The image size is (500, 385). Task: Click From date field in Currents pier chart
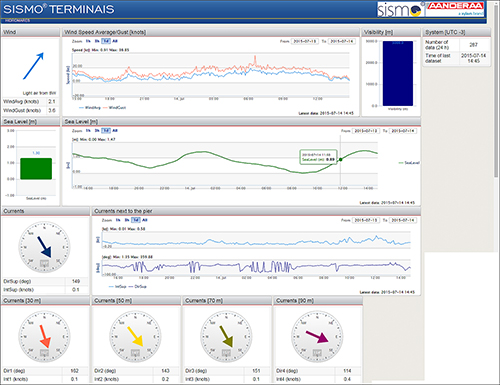(366, 220)
